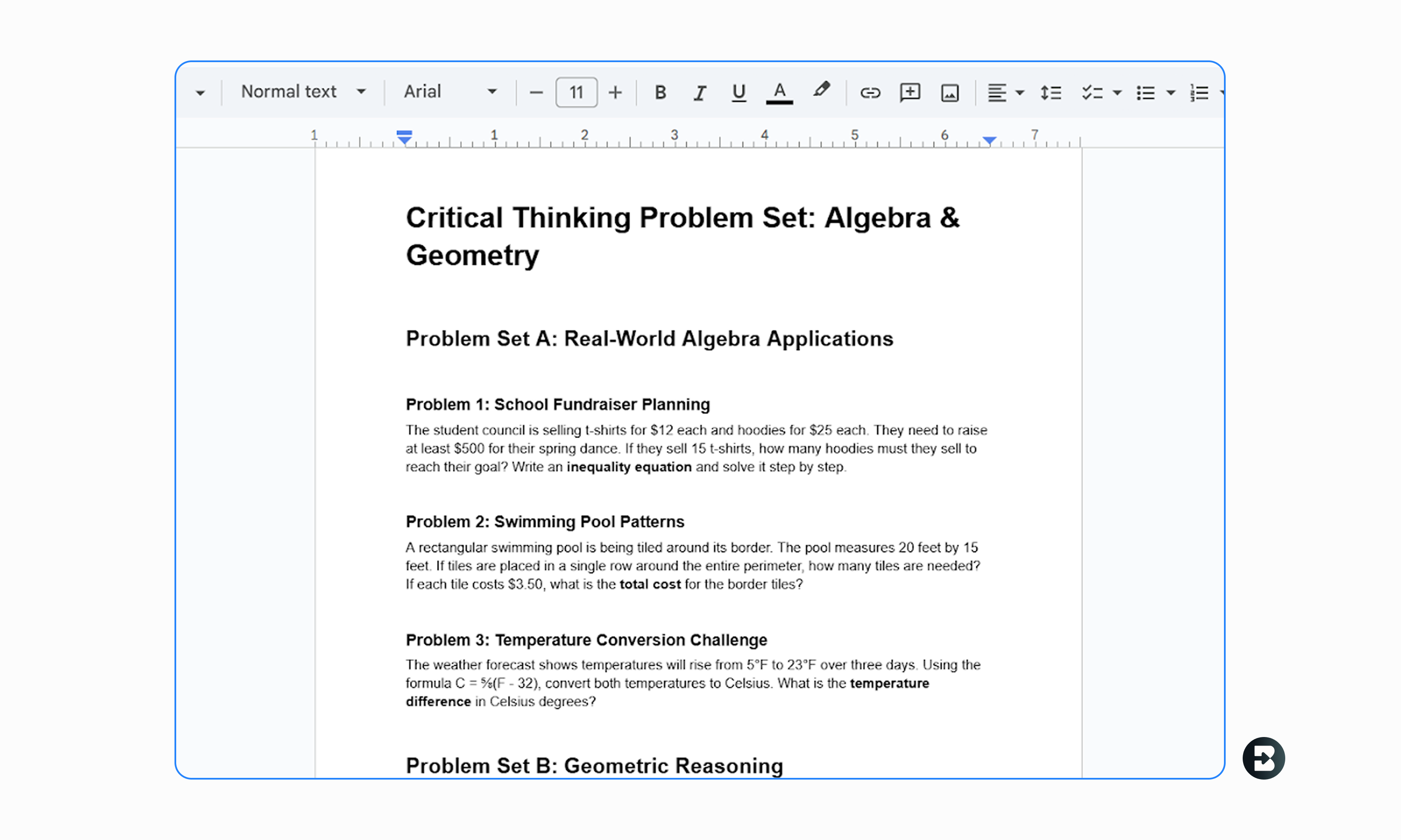Open the text color picker
Screen dimensions: 1401x840
coord(780,92)
